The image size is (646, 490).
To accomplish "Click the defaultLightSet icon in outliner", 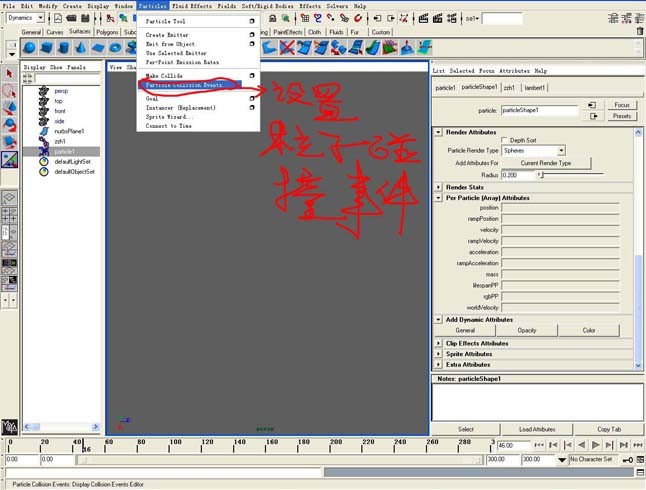I will tap(44, 161).
